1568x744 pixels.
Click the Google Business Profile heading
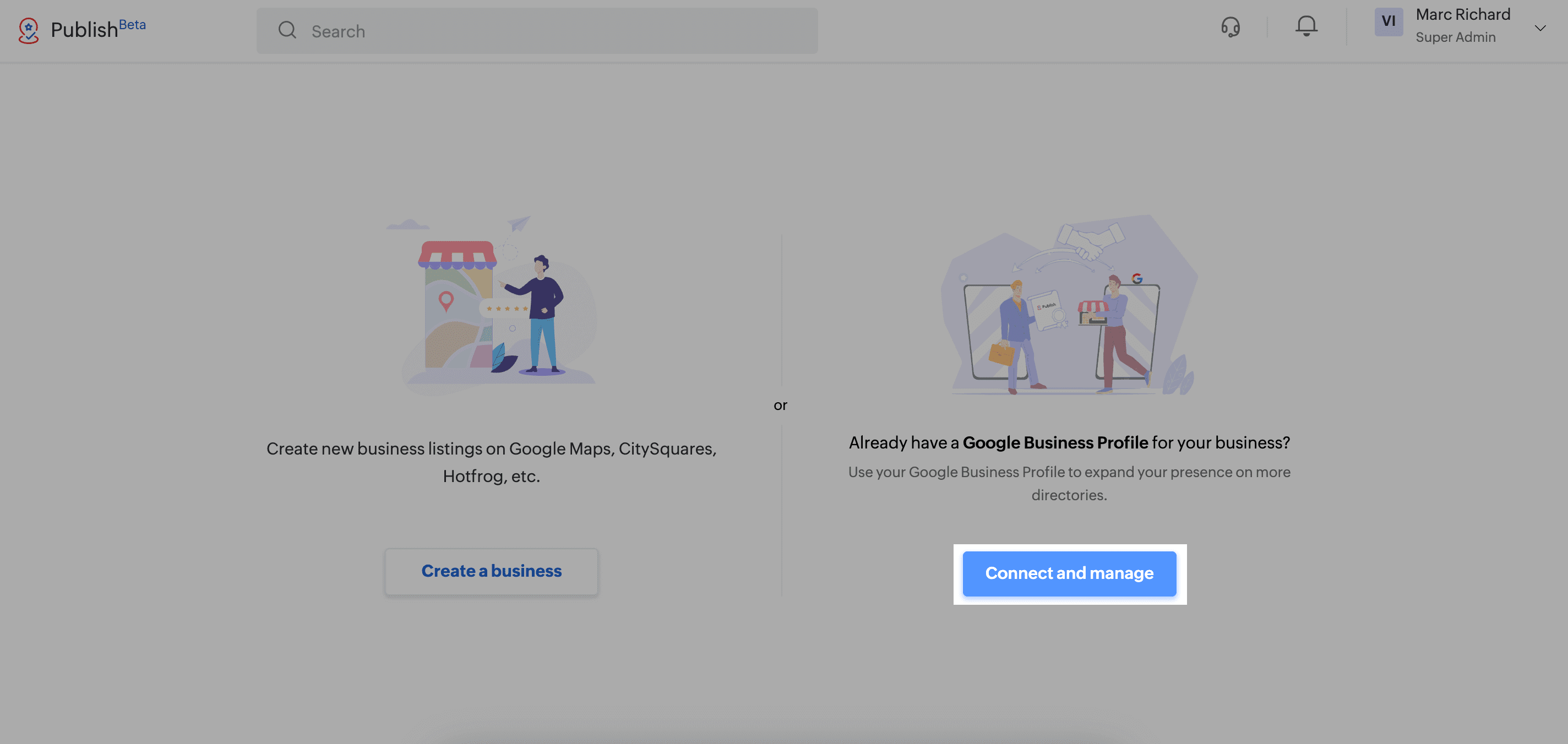click(1070, 443)
